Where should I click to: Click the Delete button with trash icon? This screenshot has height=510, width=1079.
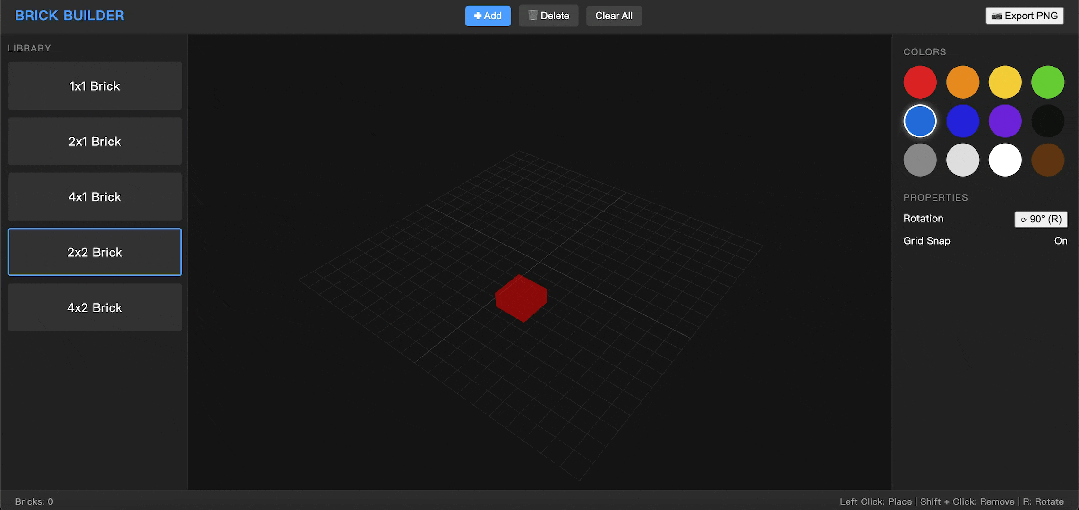548,16
